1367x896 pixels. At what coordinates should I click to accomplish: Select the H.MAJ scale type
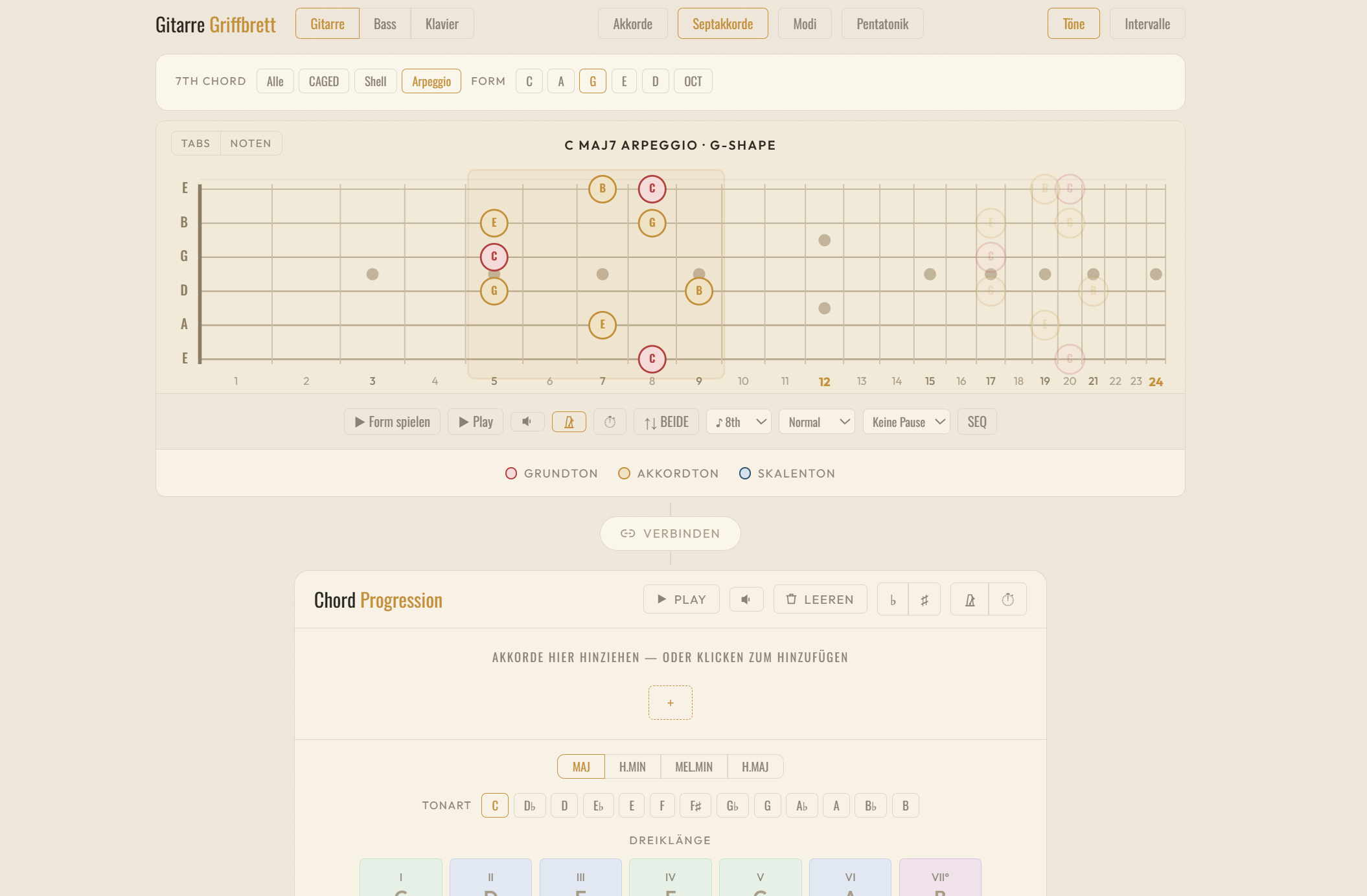click(x=755, y=766)
